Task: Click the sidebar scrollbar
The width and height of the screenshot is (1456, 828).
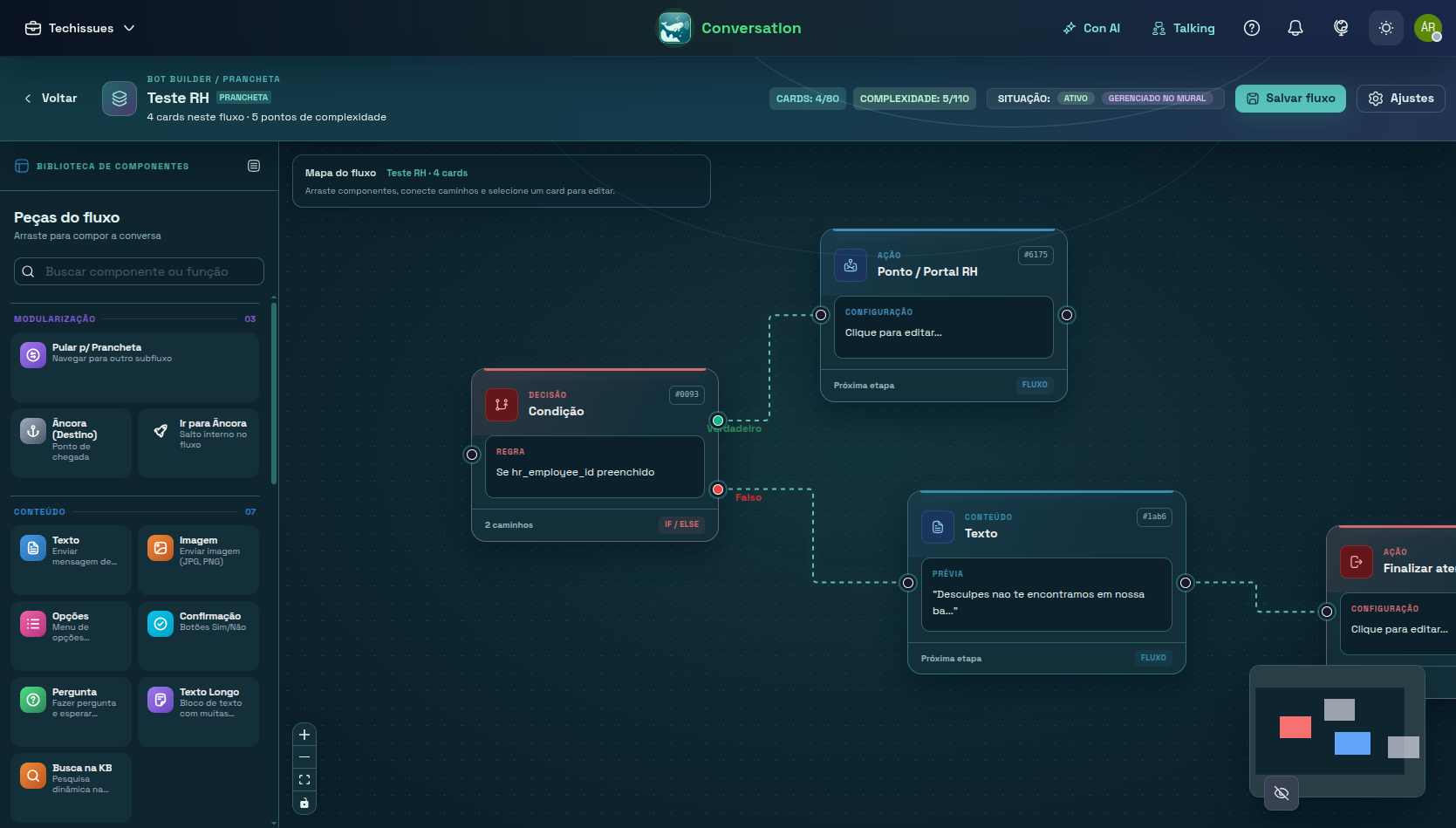Action: (x=274, y=393)
